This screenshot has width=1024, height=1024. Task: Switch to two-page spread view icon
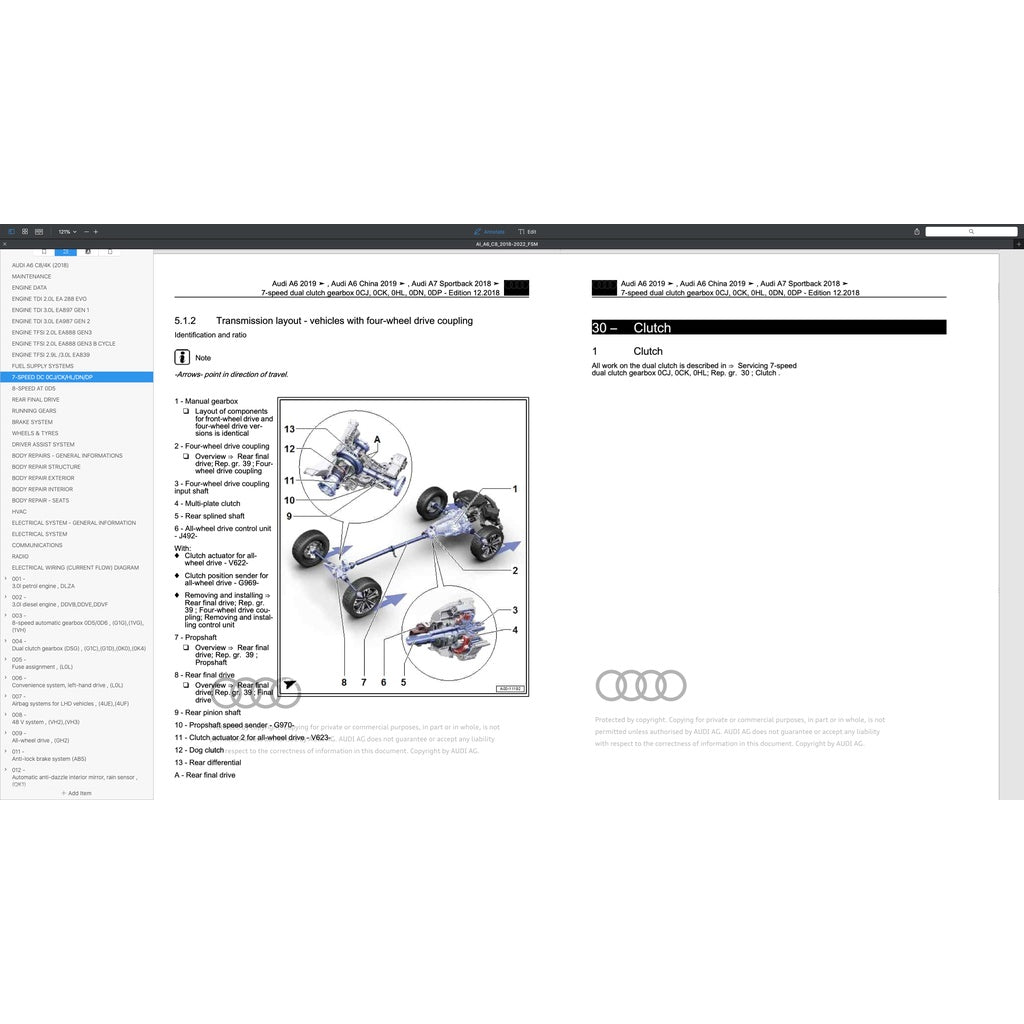click(x=38, y=231)
